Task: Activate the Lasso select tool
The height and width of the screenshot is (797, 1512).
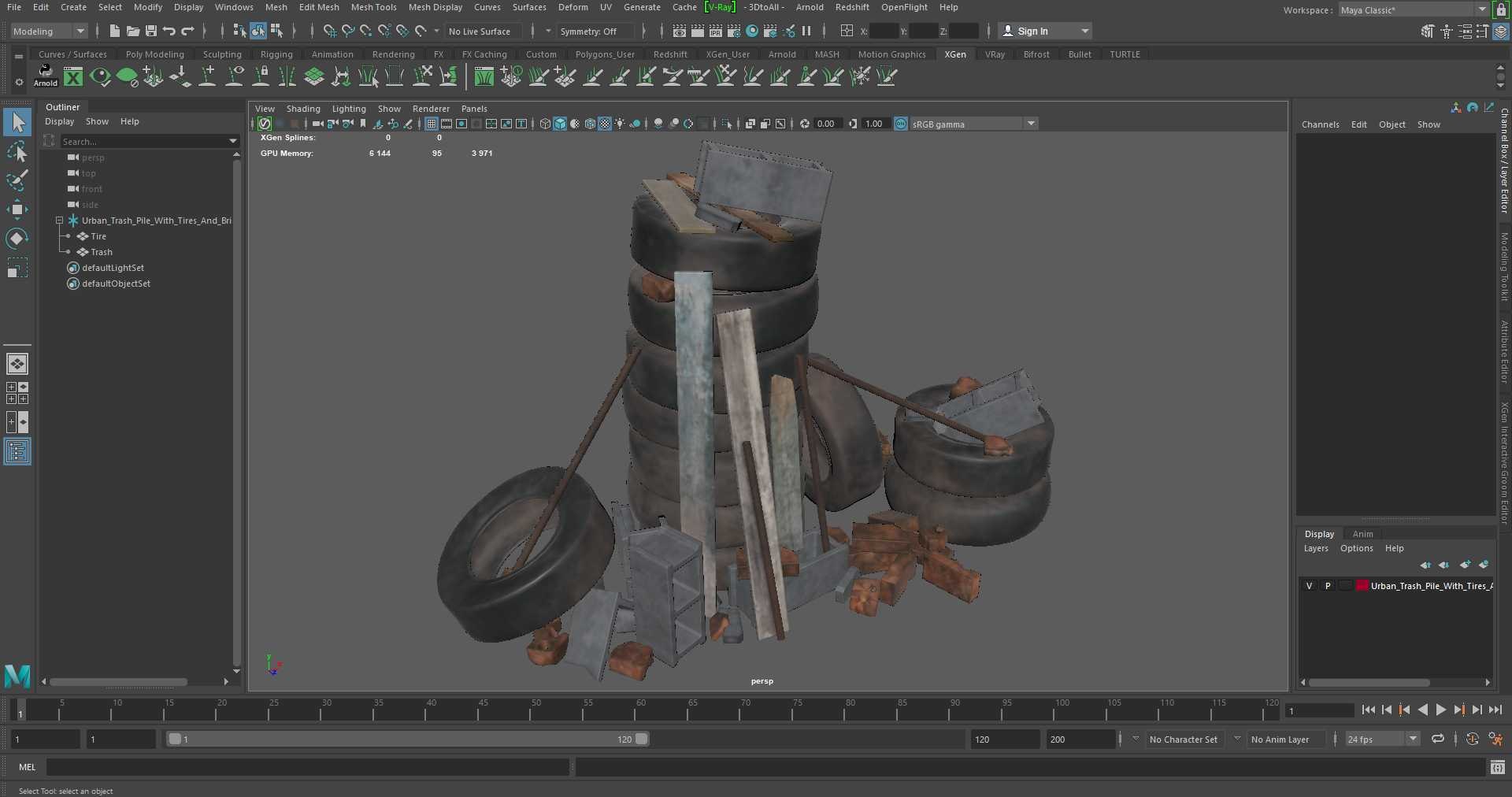Action: pyautogui.click(x=17, y=151)
